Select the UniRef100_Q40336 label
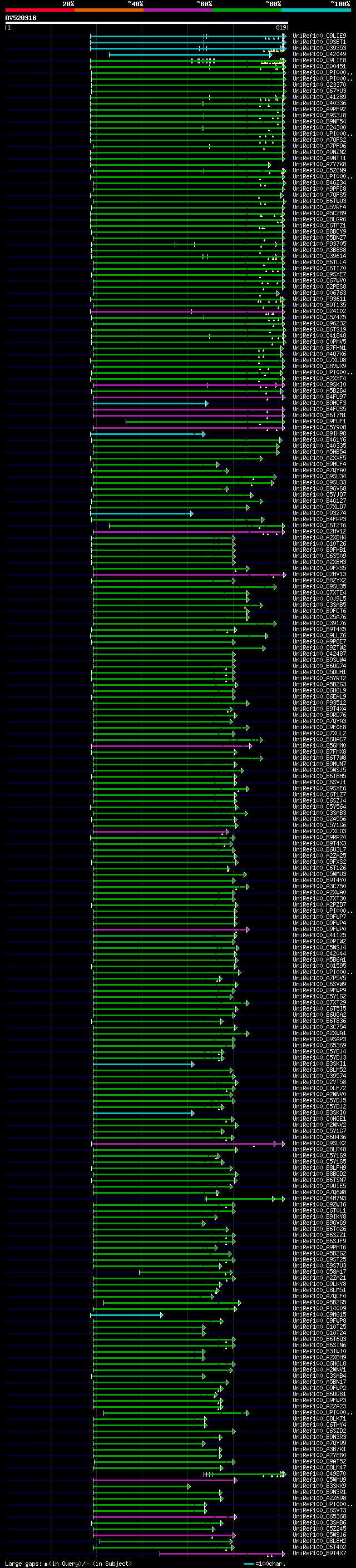Viewport: 356px width, 1568px height. 319,103
